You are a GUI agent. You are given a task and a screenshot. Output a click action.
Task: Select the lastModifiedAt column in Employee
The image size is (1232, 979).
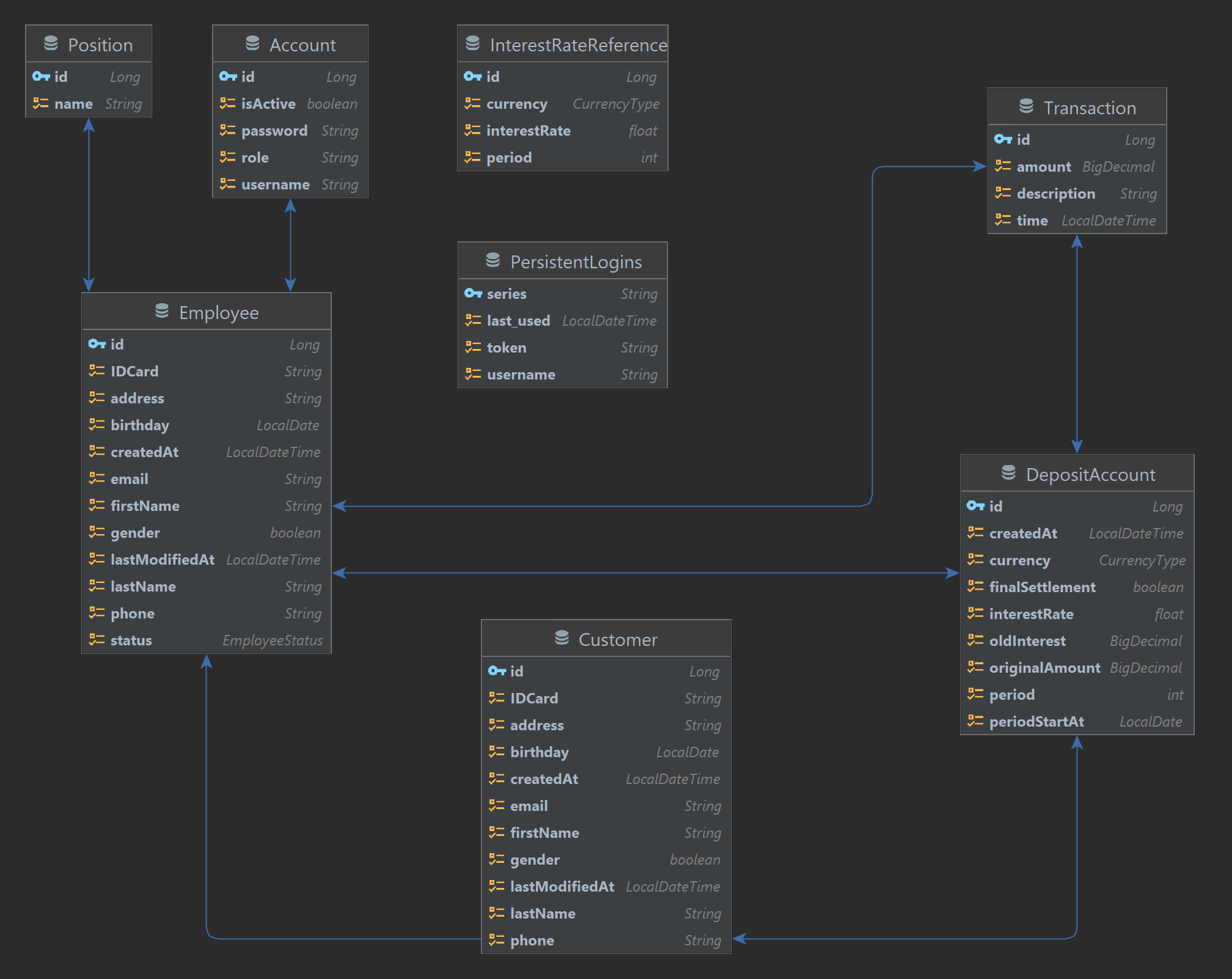(x=207, y=559)
